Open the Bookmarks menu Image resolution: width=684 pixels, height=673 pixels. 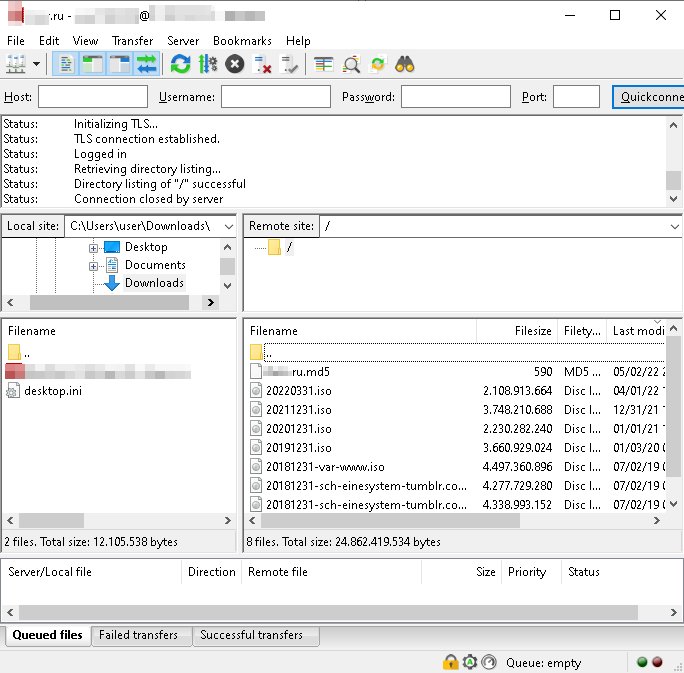[x=242, y=41]
